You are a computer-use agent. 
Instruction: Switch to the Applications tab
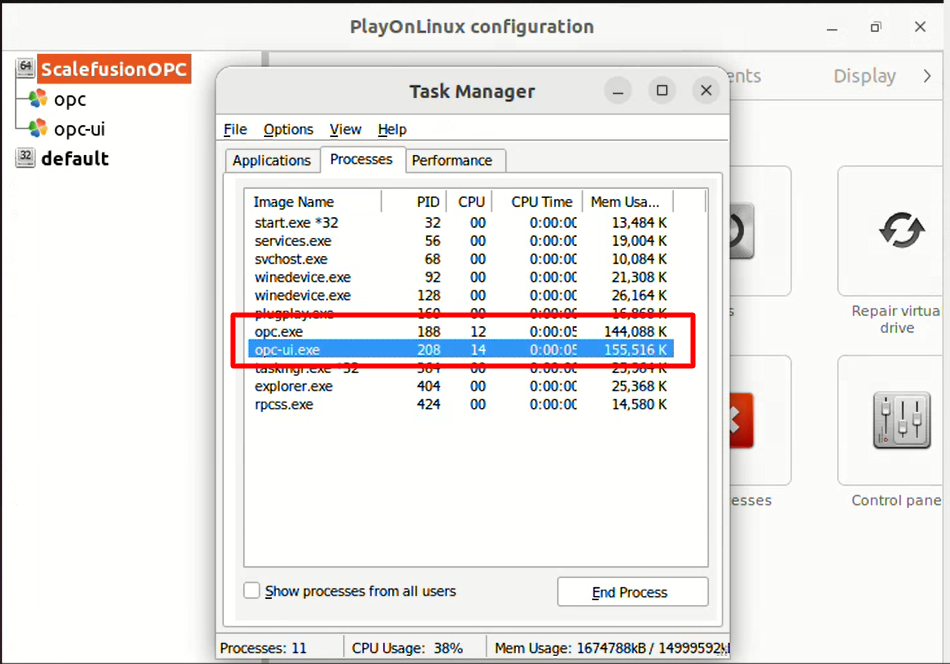point(271,161)
